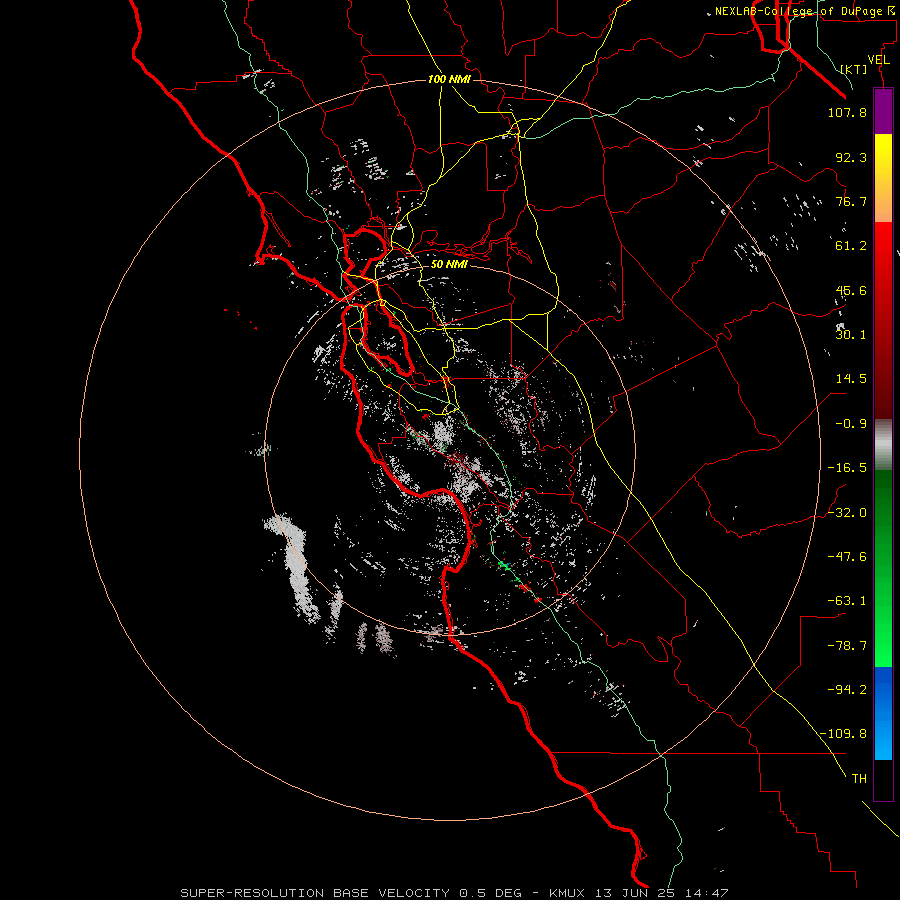Image resolution: width=900 pixels, height=900 pixels.
Task: Select the -109.8 legend value
Action: [843, 734]
